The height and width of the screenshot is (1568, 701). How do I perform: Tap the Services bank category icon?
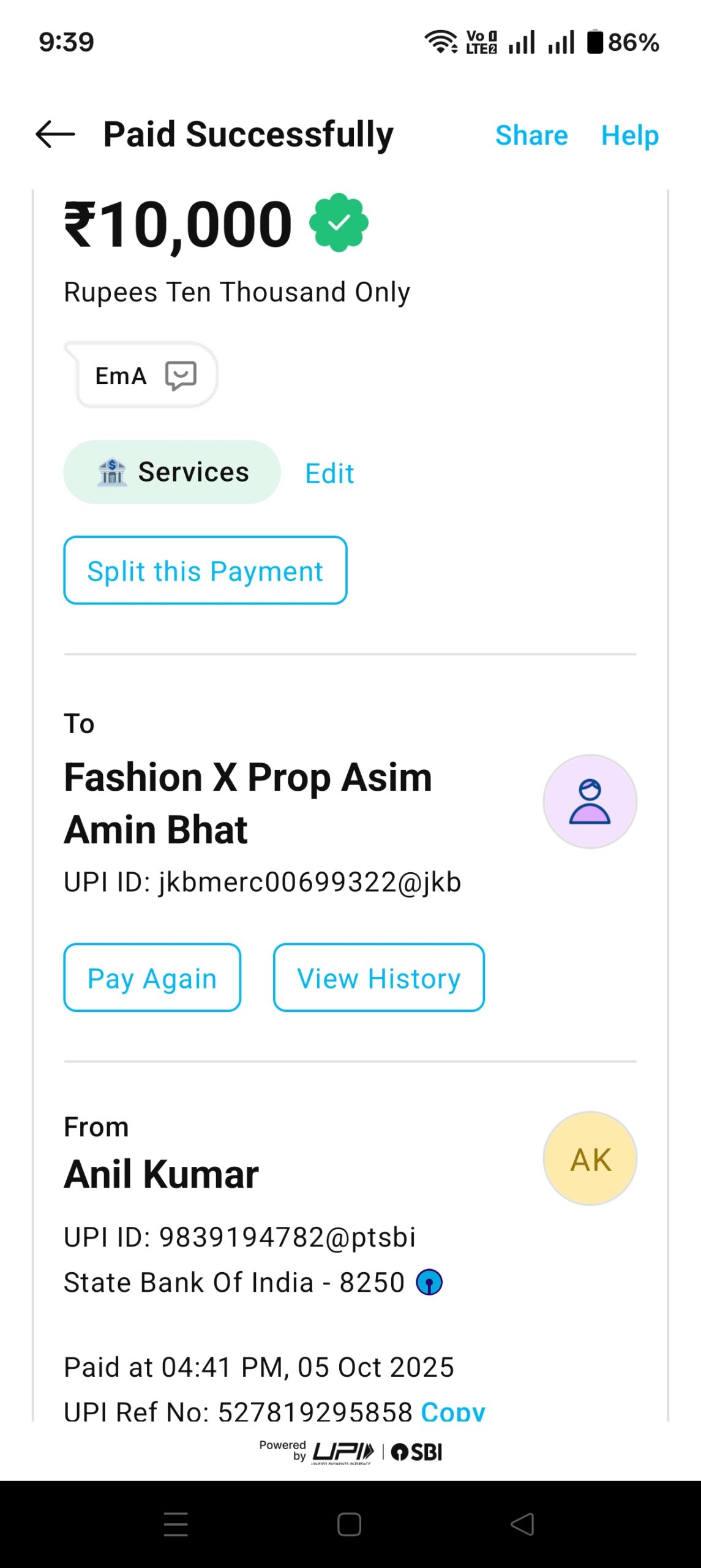112,472
